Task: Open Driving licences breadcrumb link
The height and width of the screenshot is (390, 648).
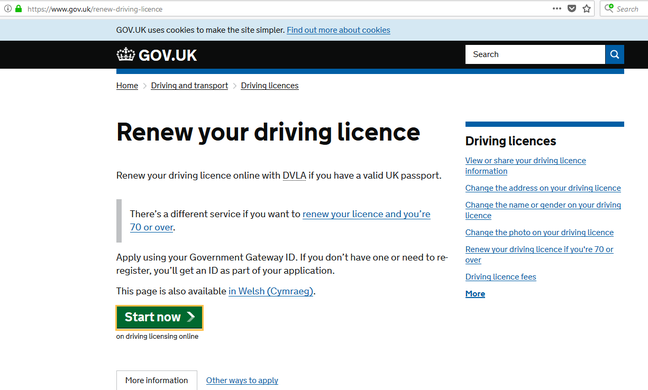Action: click(x=269, y=86)
